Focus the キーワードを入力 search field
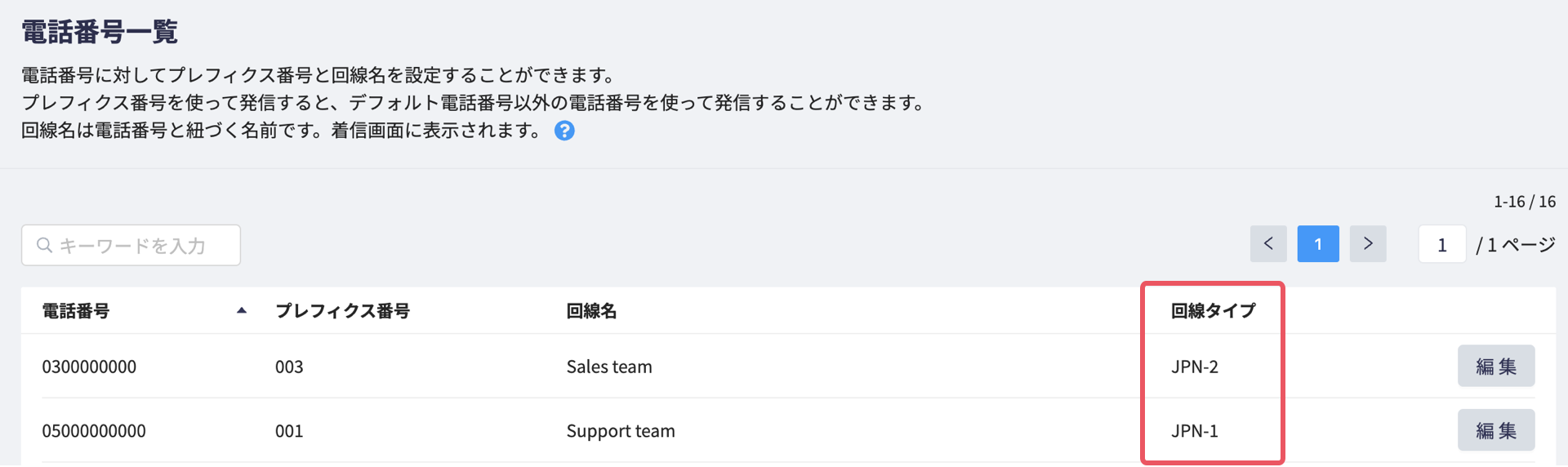 coord(131,245)
